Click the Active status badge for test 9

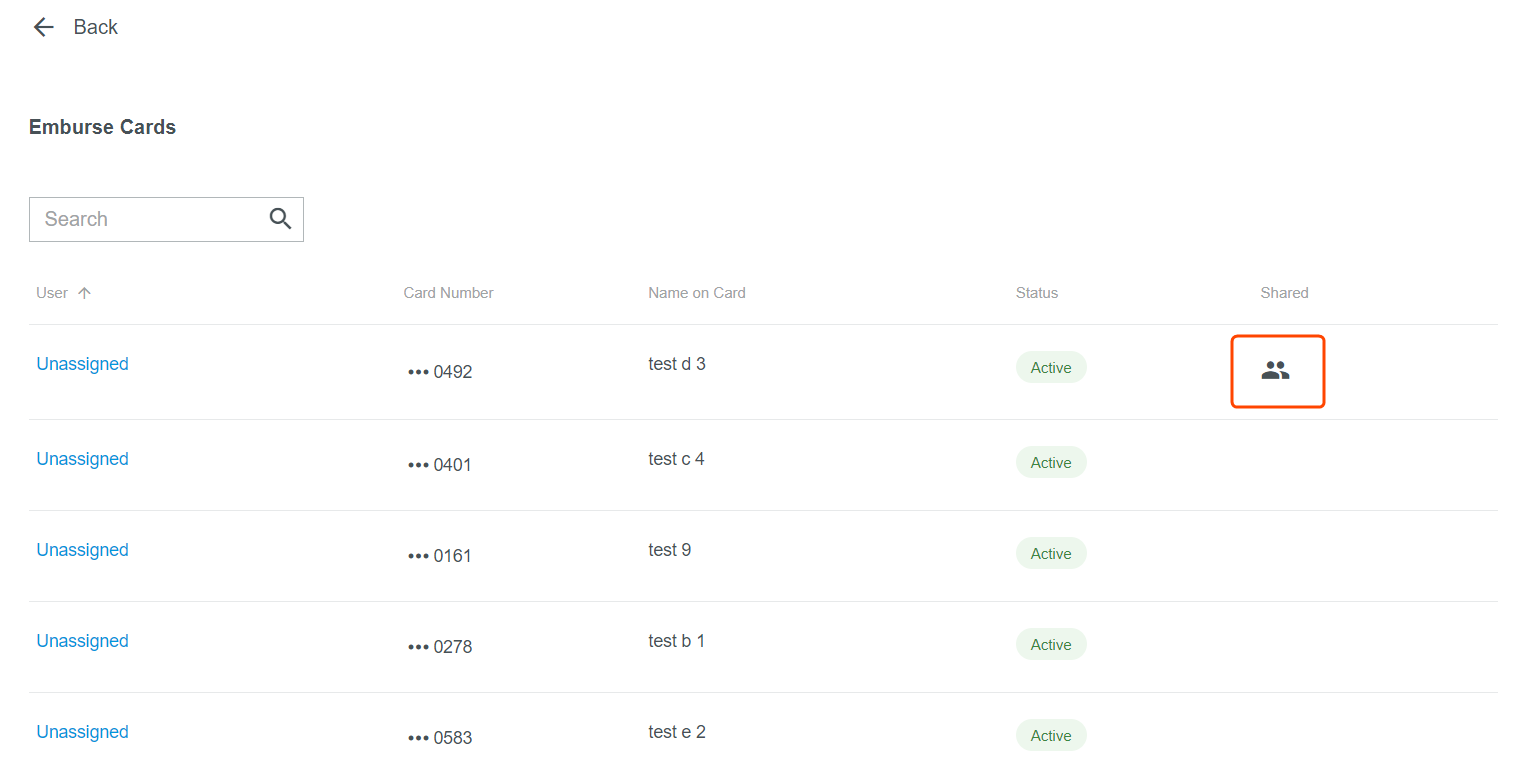pyautogui.click(x=1051, y=554)
